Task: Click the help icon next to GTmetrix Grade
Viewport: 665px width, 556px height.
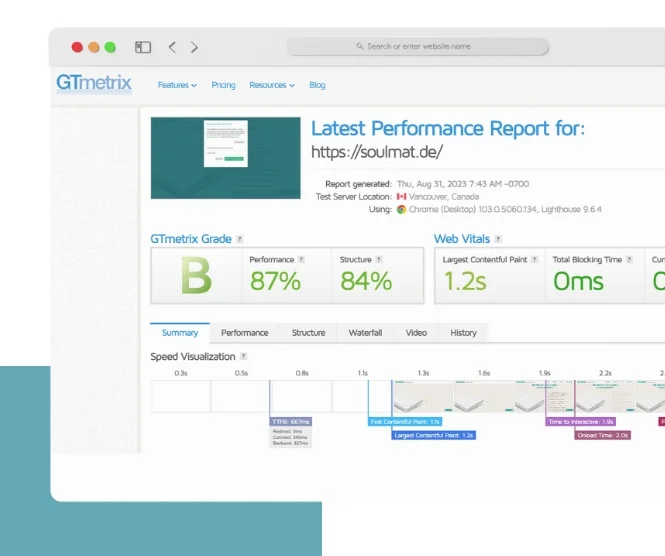Action: 240,239
